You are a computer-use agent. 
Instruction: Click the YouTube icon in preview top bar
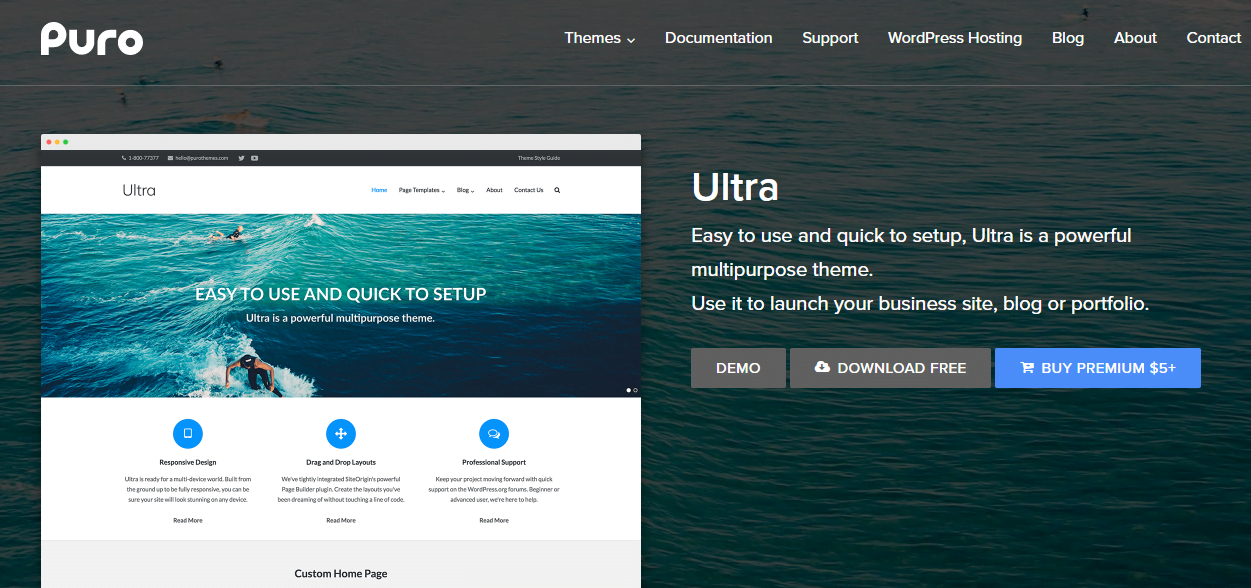tap(255, 158)
